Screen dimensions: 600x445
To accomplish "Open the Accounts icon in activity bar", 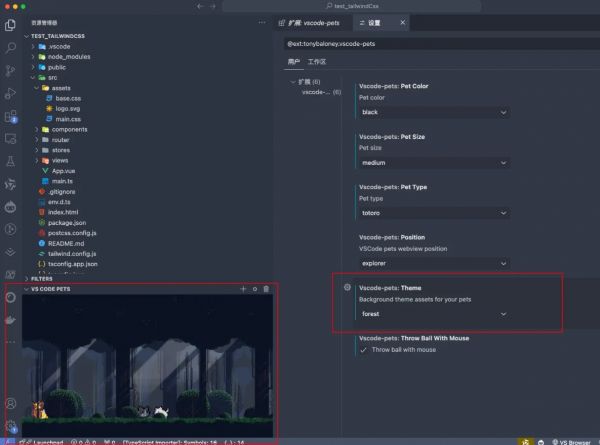I will (x=11, y=403).
